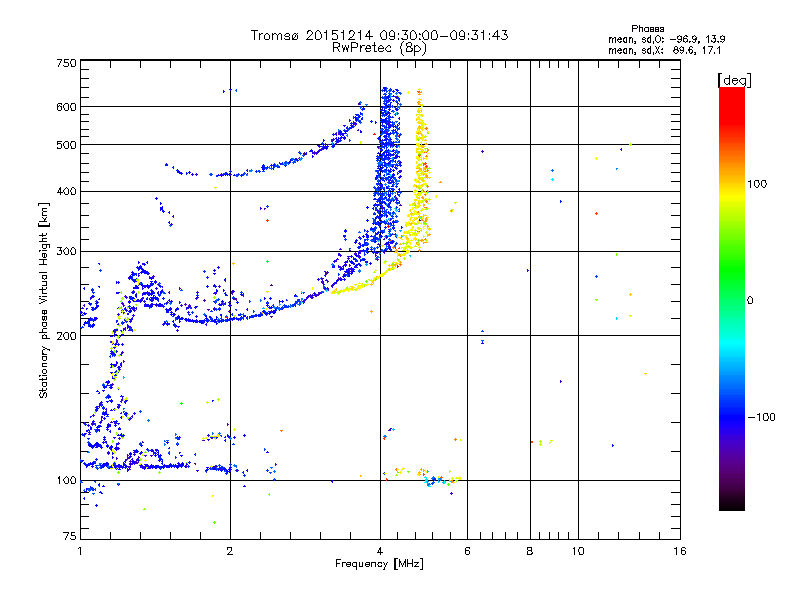This screenshot has height=600, width=800.
Task: Click the x-axis tick label '2'
Action: click(230, 551)
